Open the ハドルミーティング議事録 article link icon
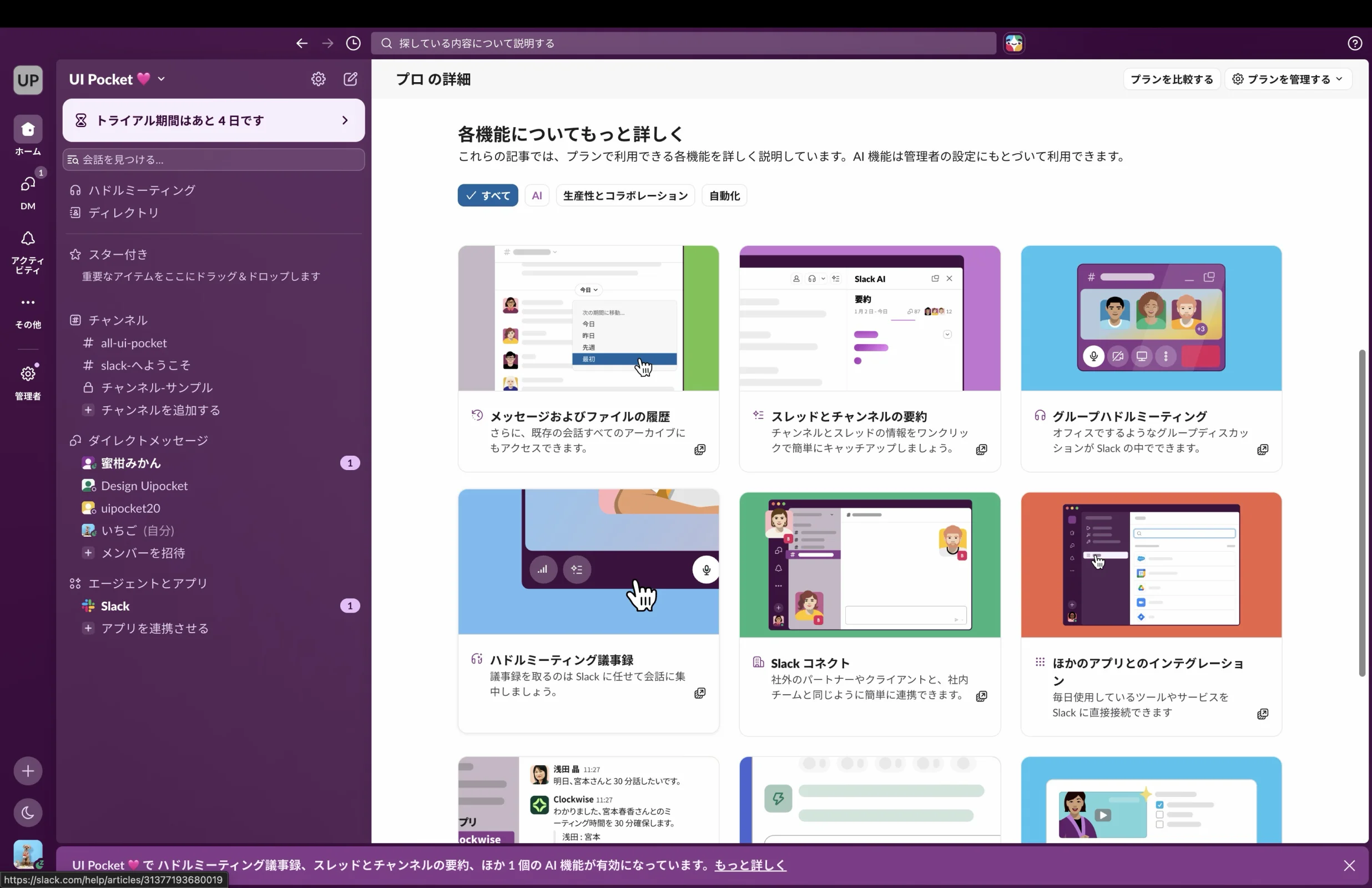The height and width of the screenshot is (888, 1372). pos(699,693)
